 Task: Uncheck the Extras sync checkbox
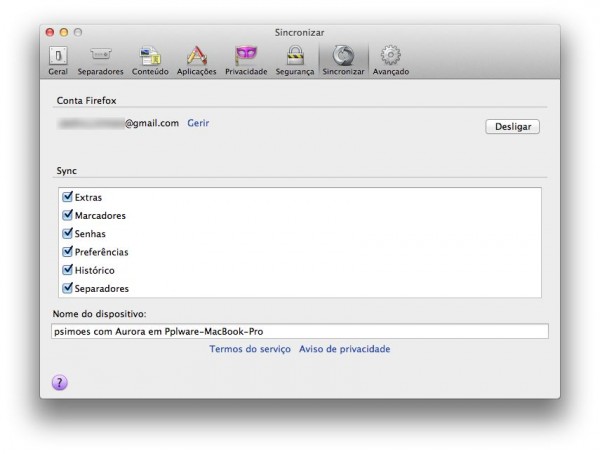[67, 197]
